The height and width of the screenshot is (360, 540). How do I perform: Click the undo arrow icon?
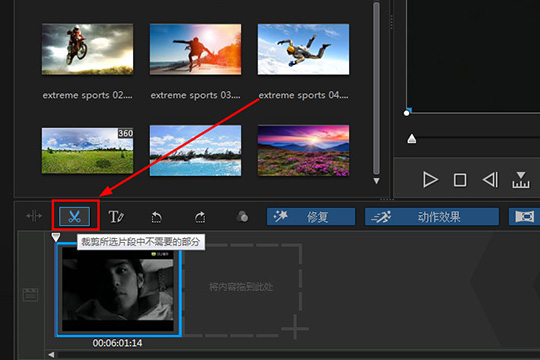pyautogui.click(x=157, y=217)
